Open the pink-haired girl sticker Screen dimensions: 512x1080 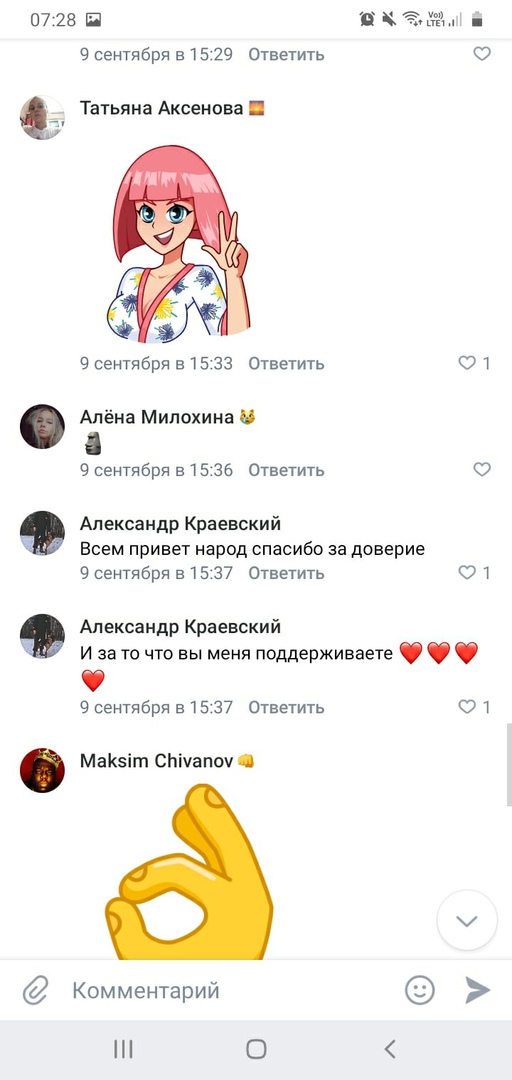point(178,243)
